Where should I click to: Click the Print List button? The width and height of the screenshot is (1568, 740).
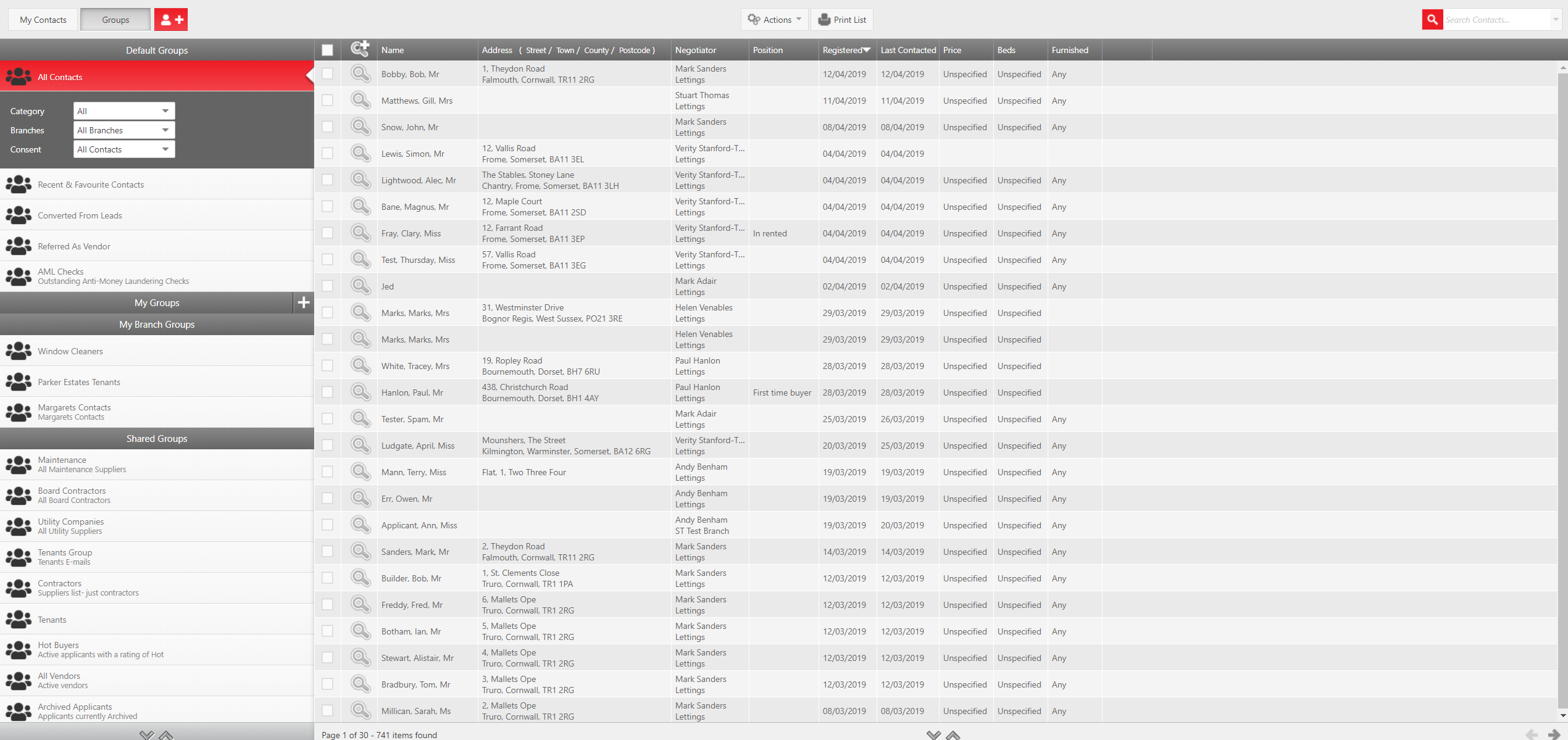click(x=842, y=20)
